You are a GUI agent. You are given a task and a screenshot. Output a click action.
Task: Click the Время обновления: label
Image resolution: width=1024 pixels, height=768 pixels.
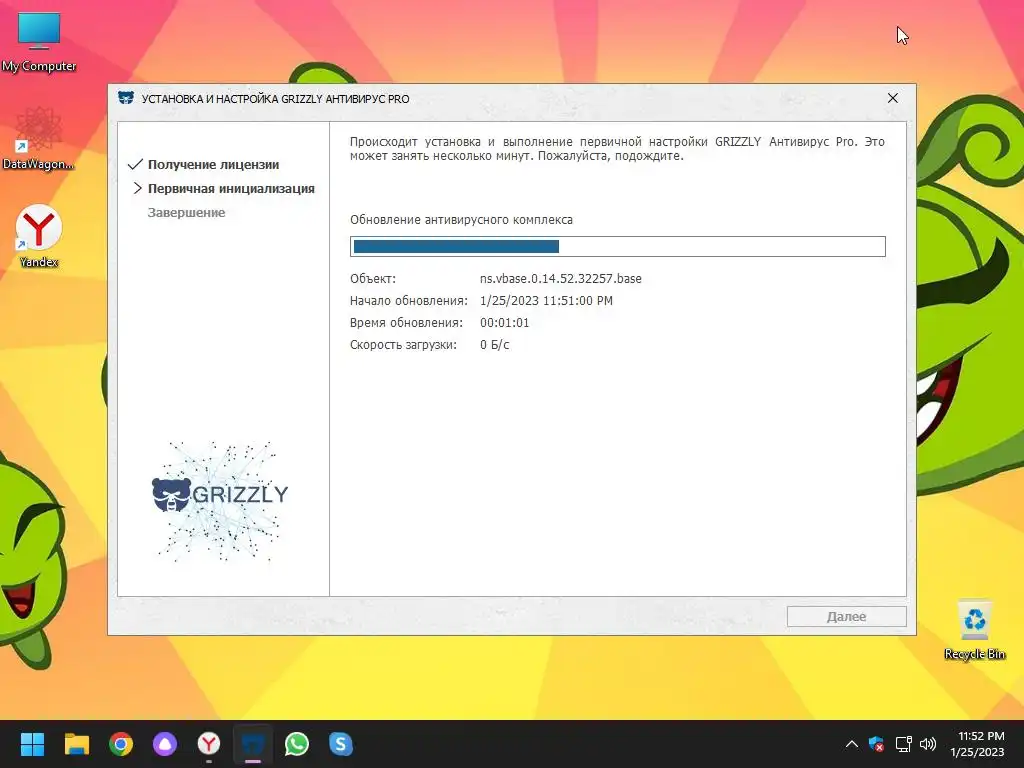[406, 323]
